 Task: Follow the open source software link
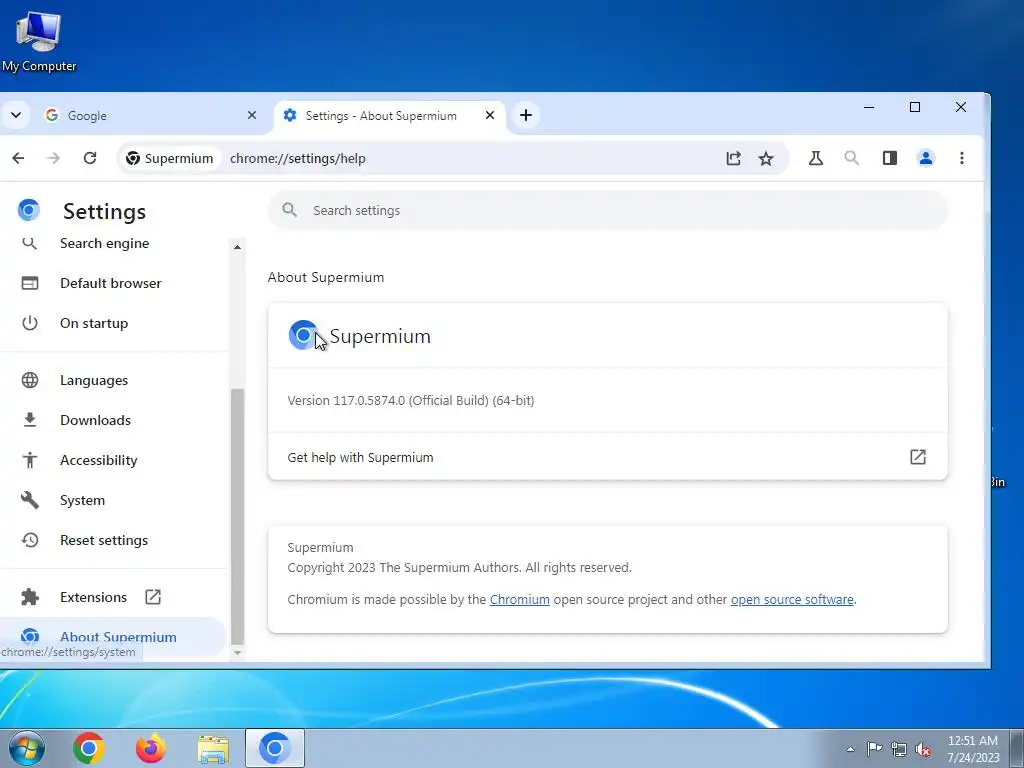point(792,600)
